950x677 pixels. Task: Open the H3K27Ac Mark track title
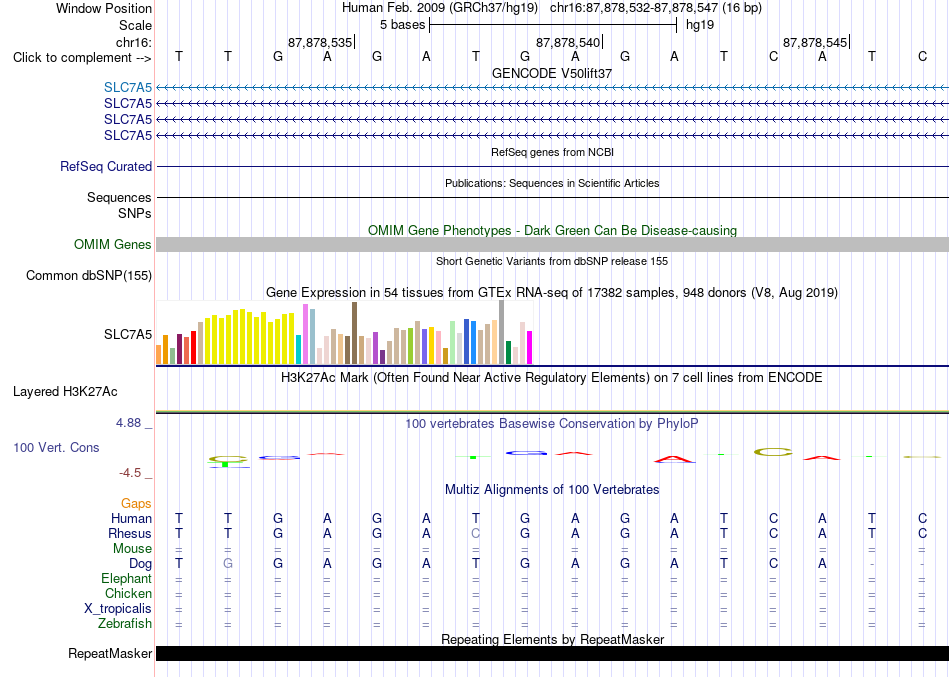pos(552,378)
